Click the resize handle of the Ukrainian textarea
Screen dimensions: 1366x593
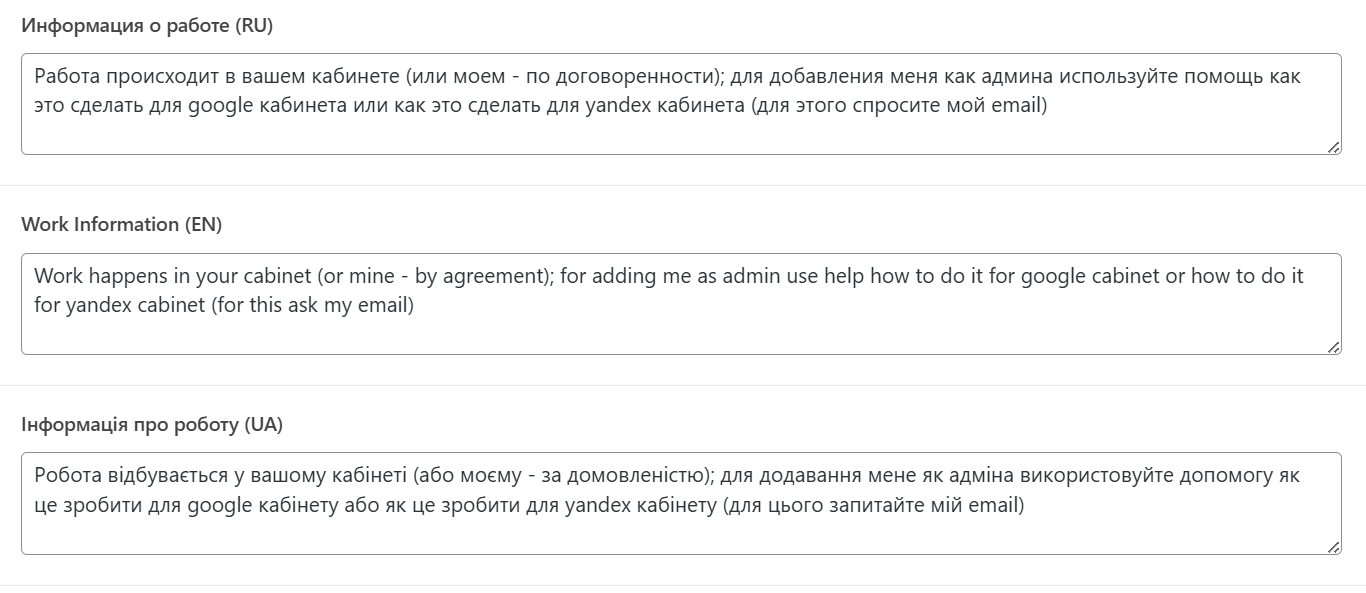point(1334,548)
